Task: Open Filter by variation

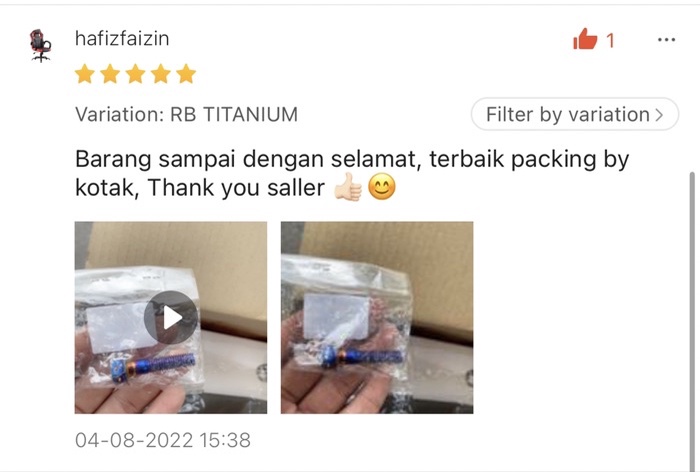Action: click(575, 114)
